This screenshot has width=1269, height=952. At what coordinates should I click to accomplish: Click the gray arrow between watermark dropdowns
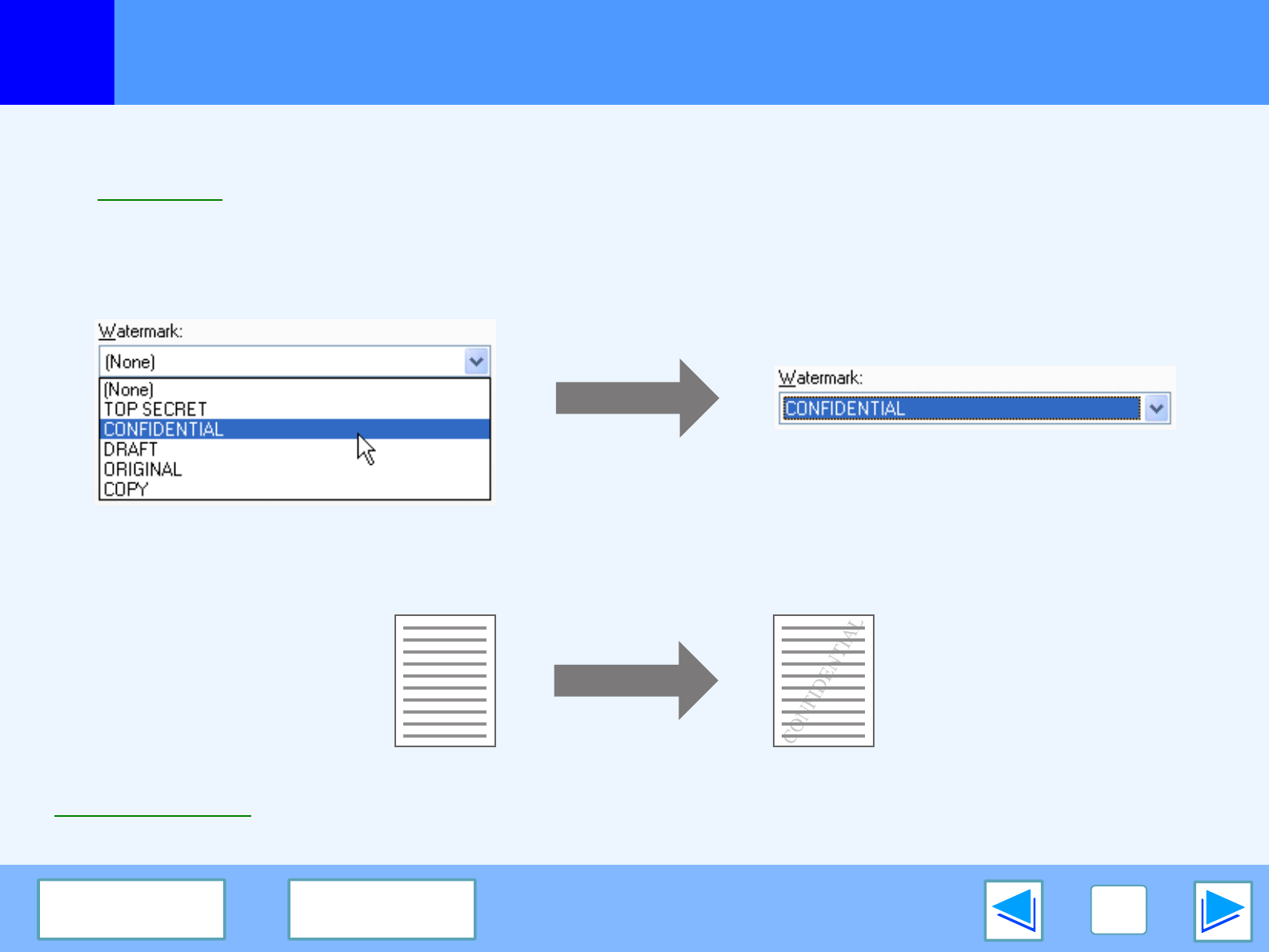pyautogui.click(x=636, y=398)
